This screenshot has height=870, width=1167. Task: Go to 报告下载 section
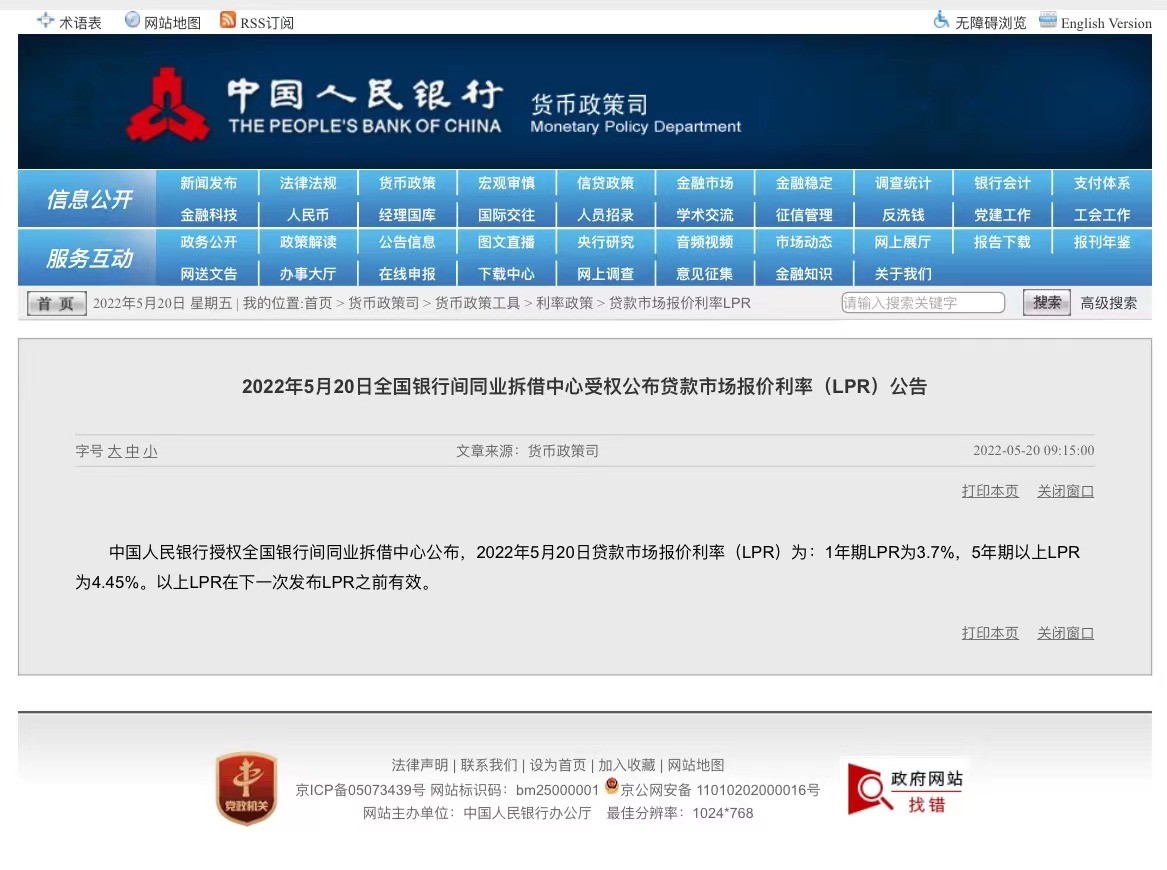pyautogui.click(x=1003, y=242)
